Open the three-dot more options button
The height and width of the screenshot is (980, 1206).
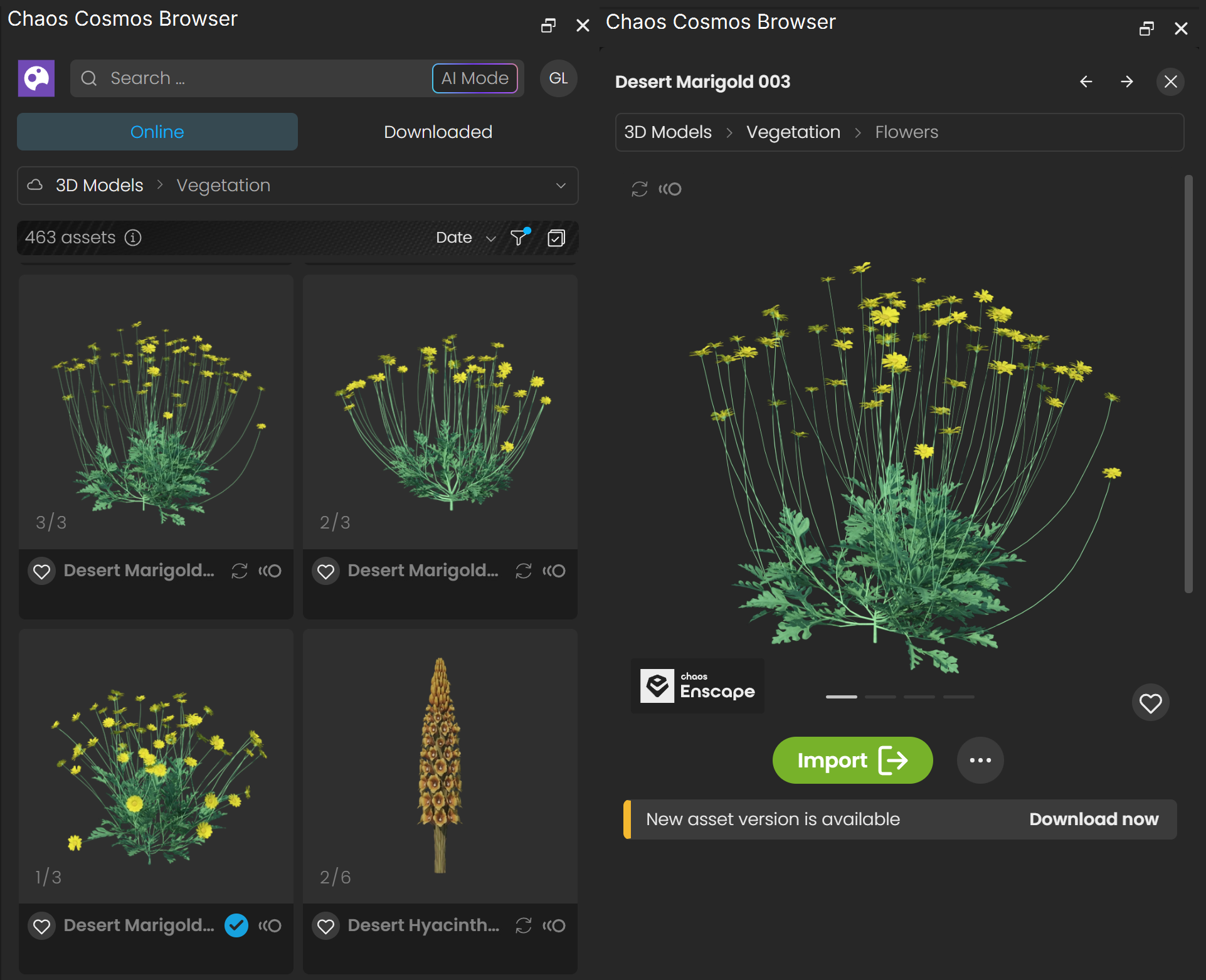click(x=980, y=761)
